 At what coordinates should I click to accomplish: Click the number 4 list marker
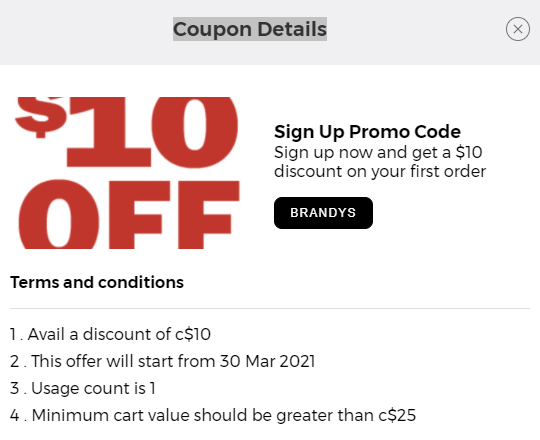(x=15, y=415)
